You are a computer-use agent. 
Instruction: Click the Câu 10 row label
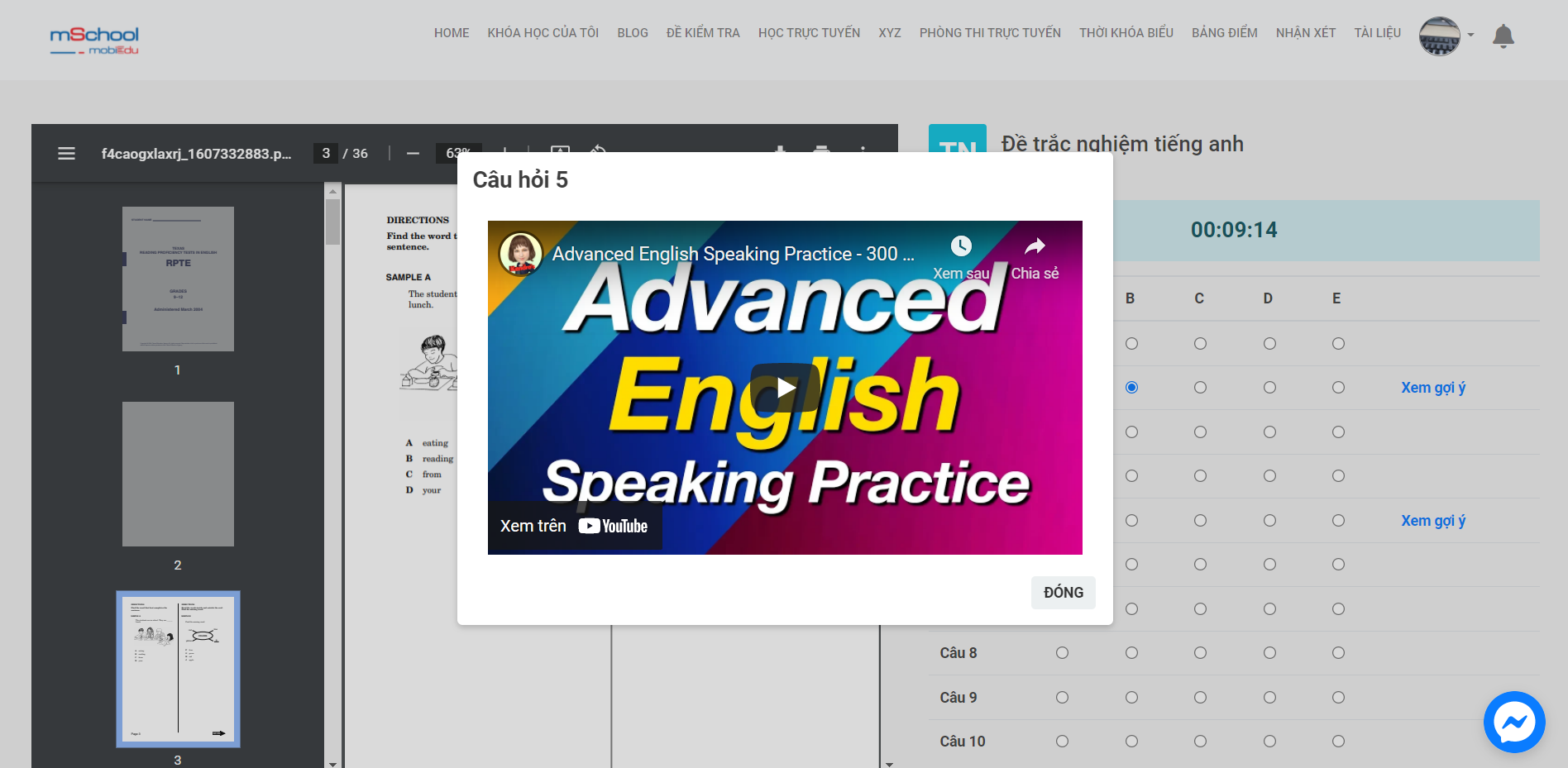pyautogui.click(x=963, y=742)
